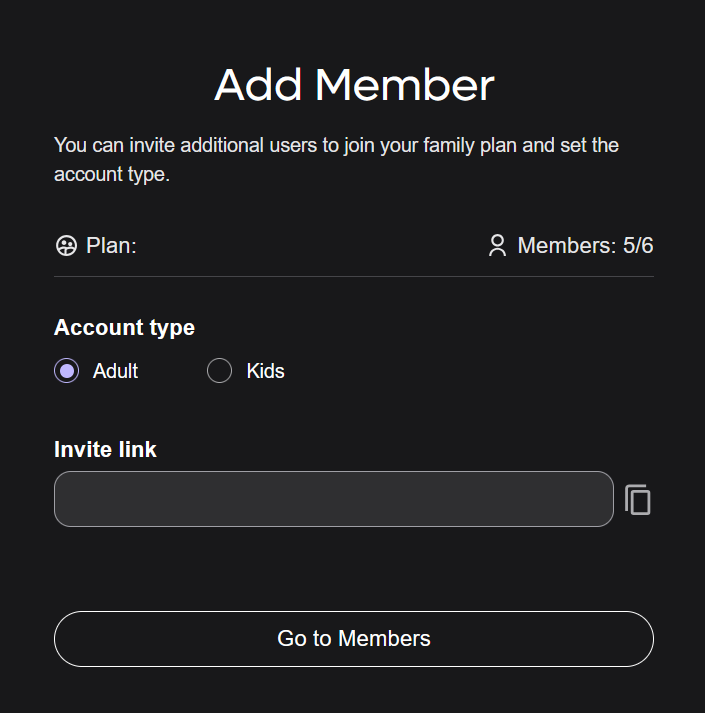Click the Kids label text

(265, 371)
